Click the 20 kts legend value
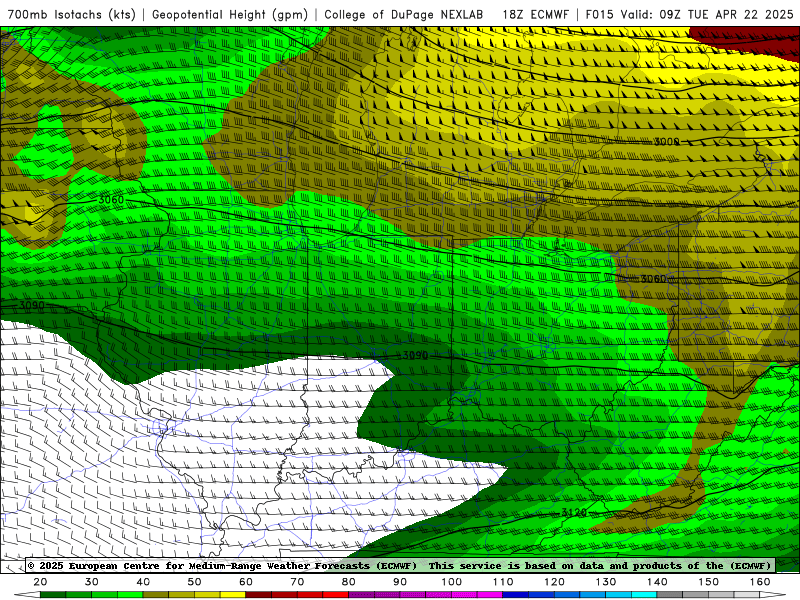 tap(40, 582)
